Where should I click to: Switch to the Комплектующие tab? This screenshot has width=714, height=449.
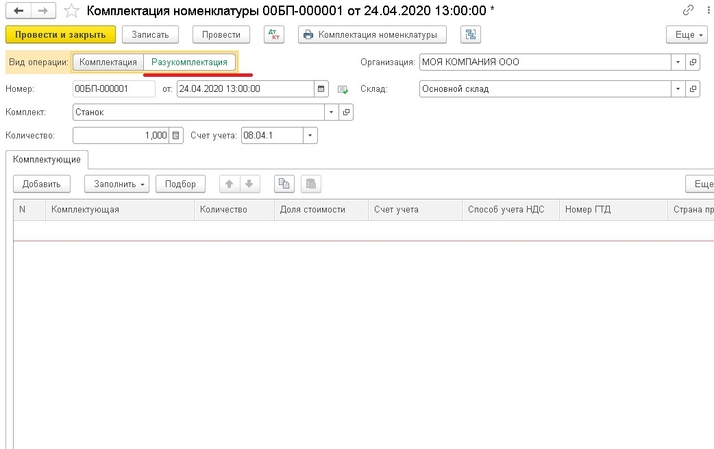(x=48, y=158)
